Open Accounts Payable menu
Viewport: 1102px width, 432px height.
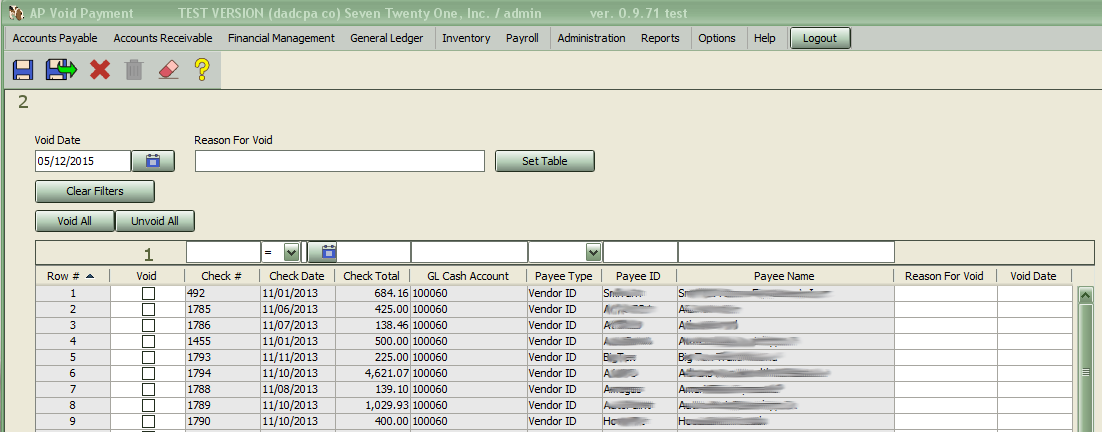click(55, 38)
